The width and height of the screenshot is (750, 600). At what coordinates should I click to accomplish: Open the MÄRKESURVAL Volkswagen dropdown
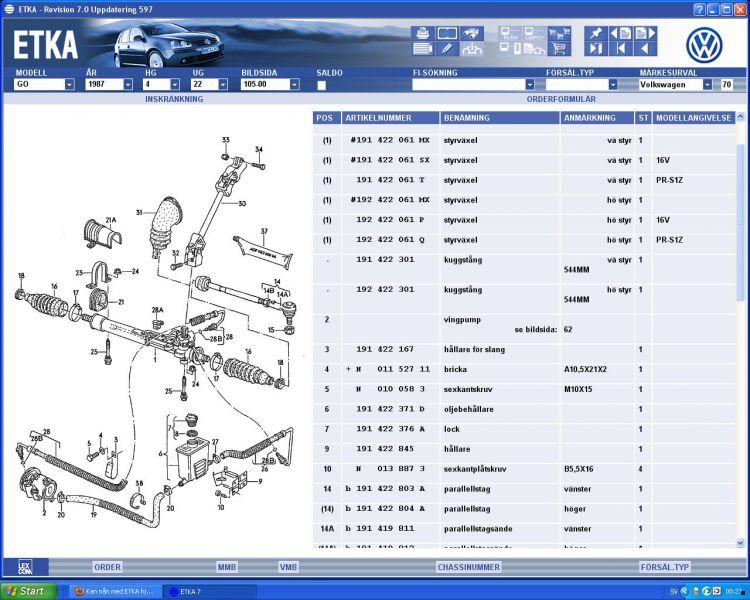[x=707, y=85]
